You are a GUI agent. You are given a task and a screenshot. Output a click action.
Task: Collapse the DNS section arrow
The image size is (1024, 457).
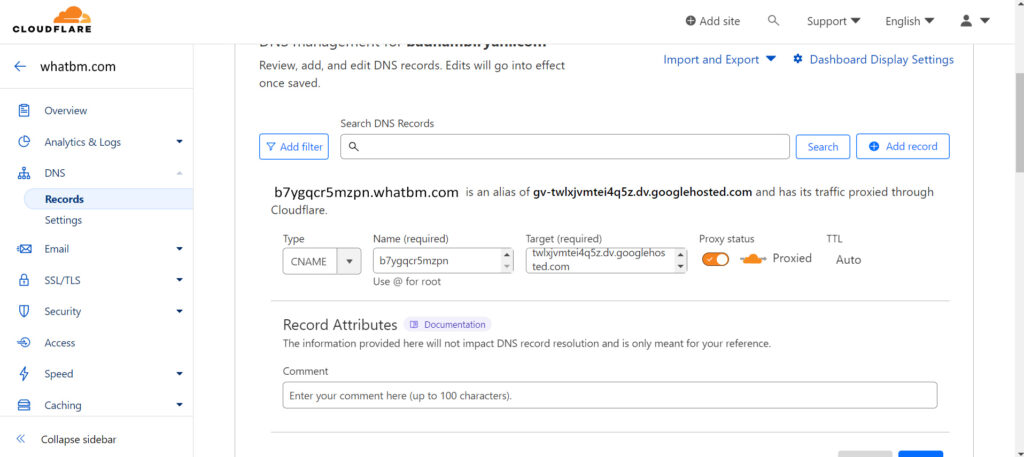pyautogui.click(x=180, y=173)
